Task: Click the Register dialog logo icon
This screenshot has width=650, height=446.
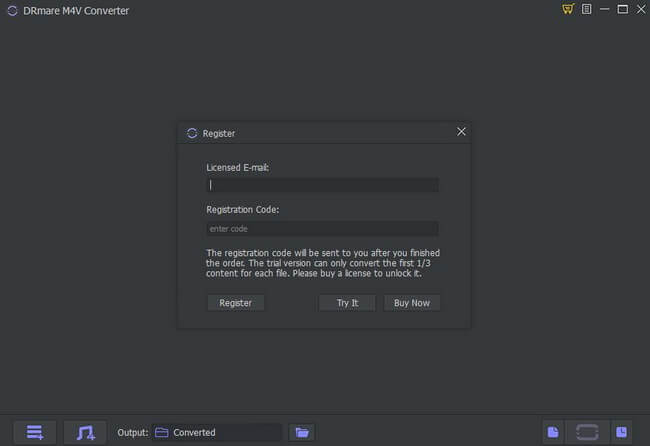Action: 192,133
